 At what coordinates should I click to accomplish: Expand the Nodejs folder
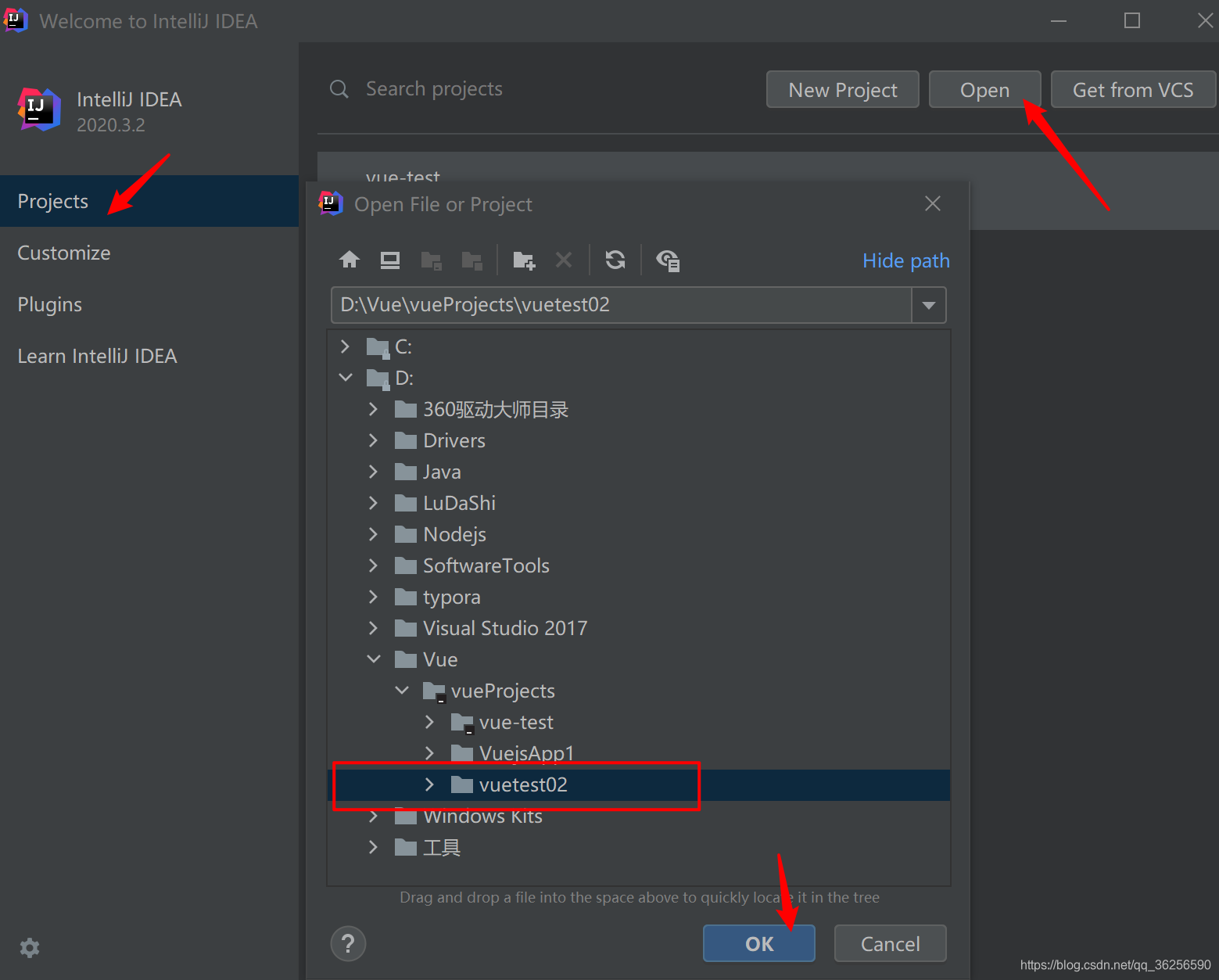point(373,534)
